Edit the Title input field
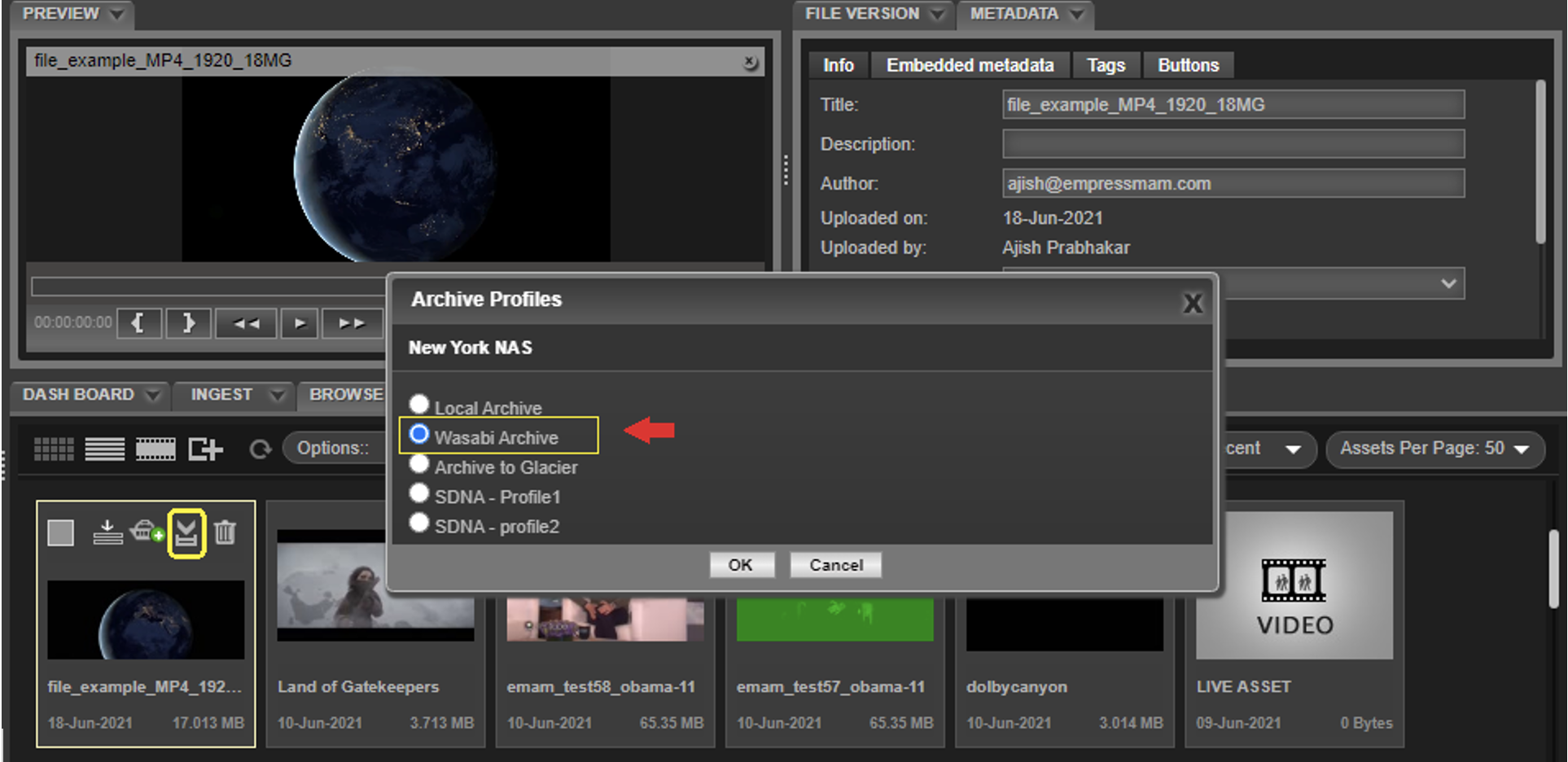 coord(1233,105)
